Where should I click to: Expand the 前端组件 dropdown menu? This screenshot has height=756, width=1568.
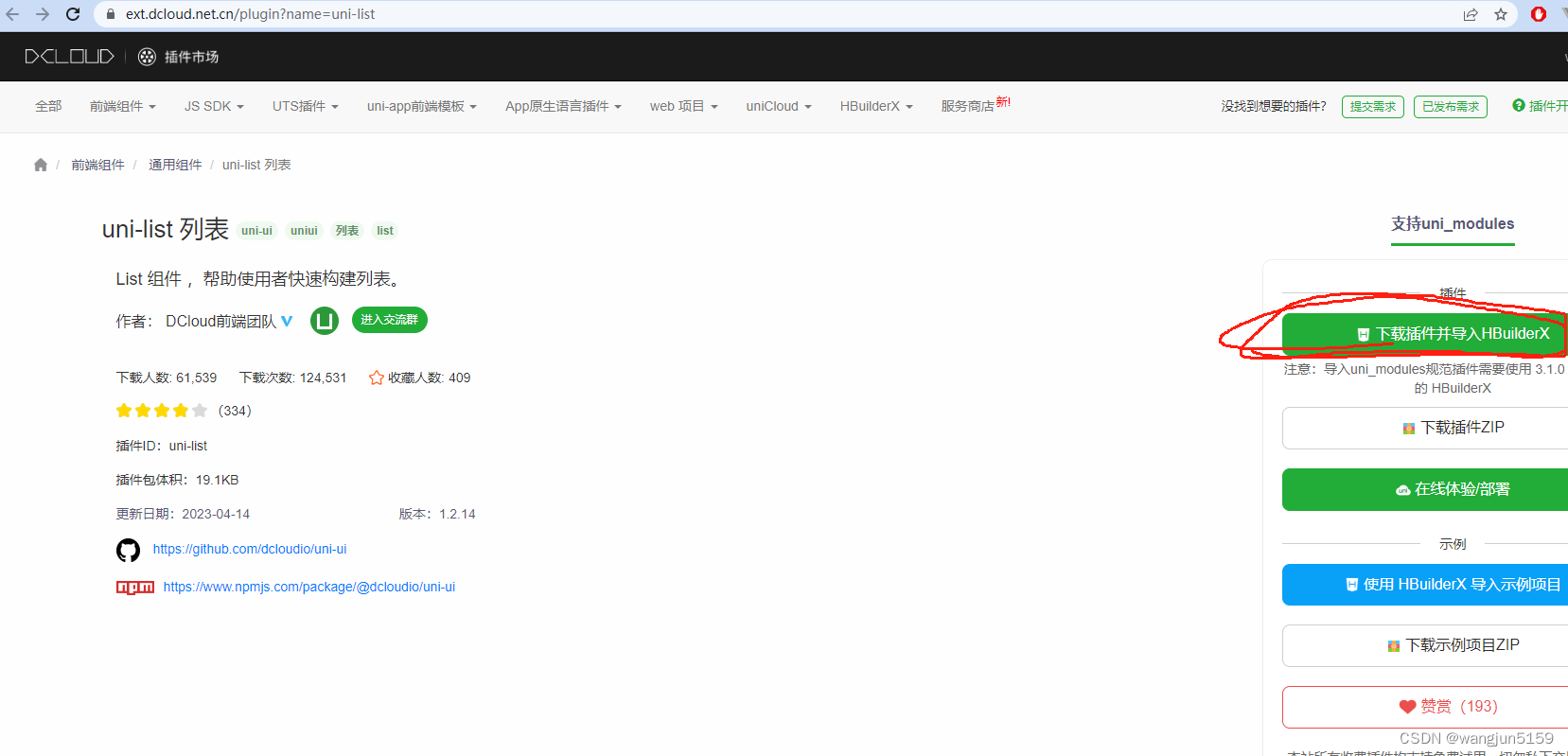(x=123, y=106)
